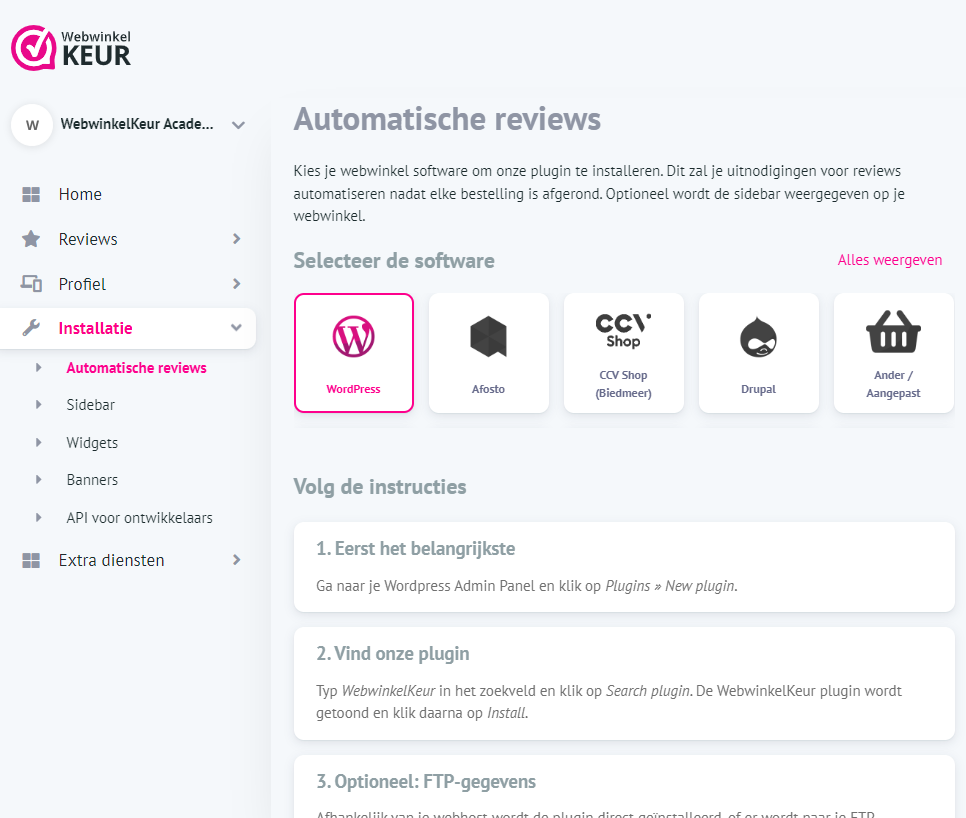Open the Banners submenu item
The width and height of the screenshot is (966, 818).
92,480
